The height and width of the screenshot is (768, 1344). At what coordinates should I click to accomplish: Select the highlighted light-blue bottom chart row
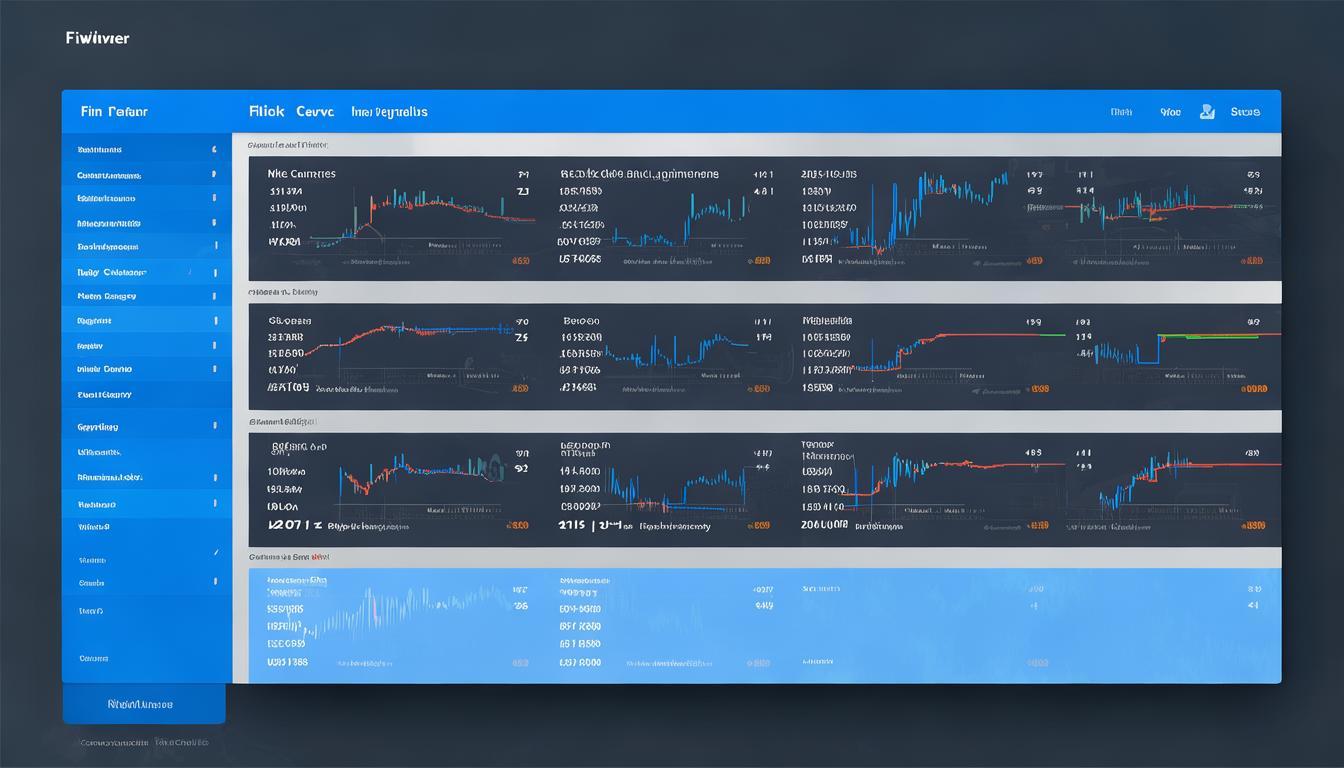(764, 625)
